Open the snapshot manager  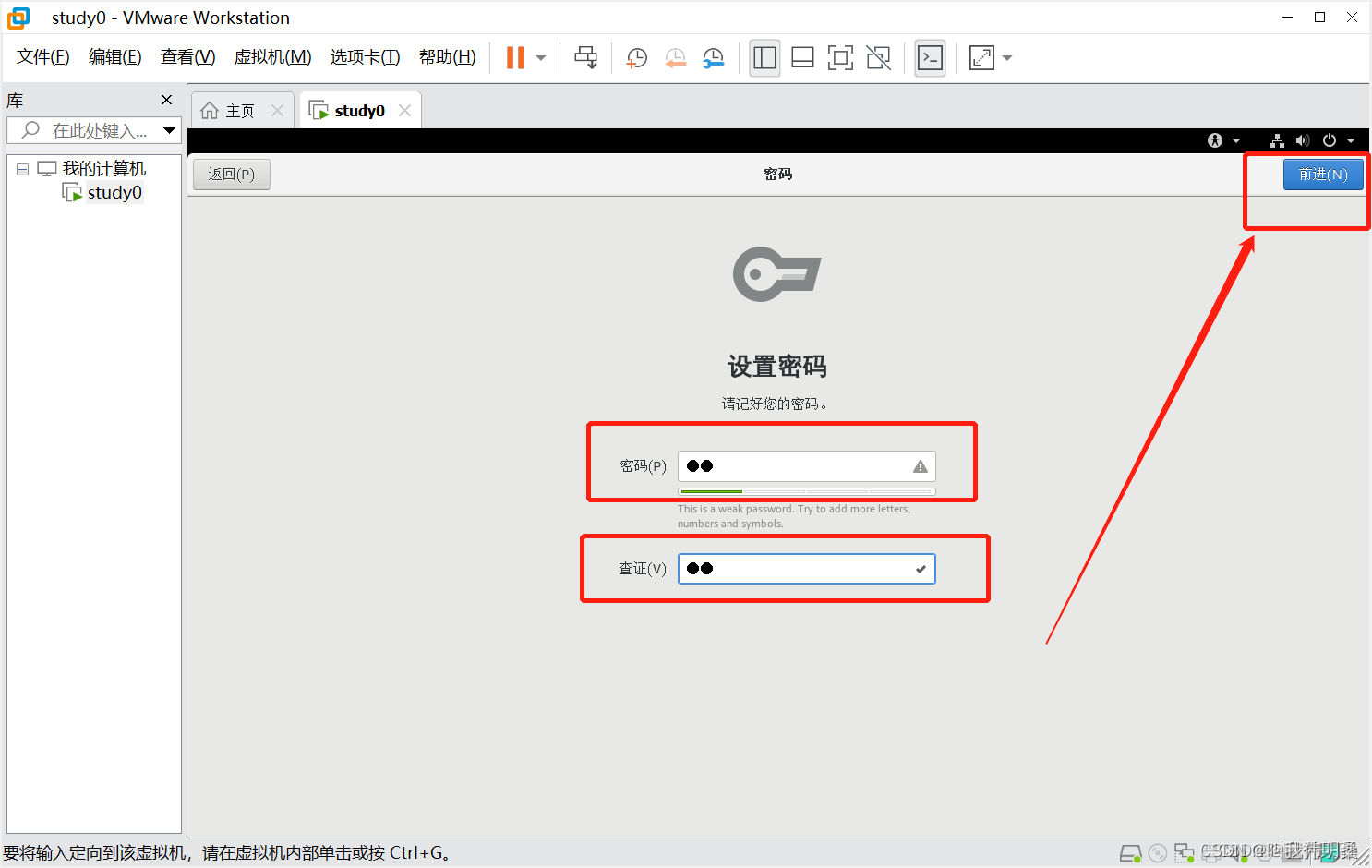(x=714, y=58)
